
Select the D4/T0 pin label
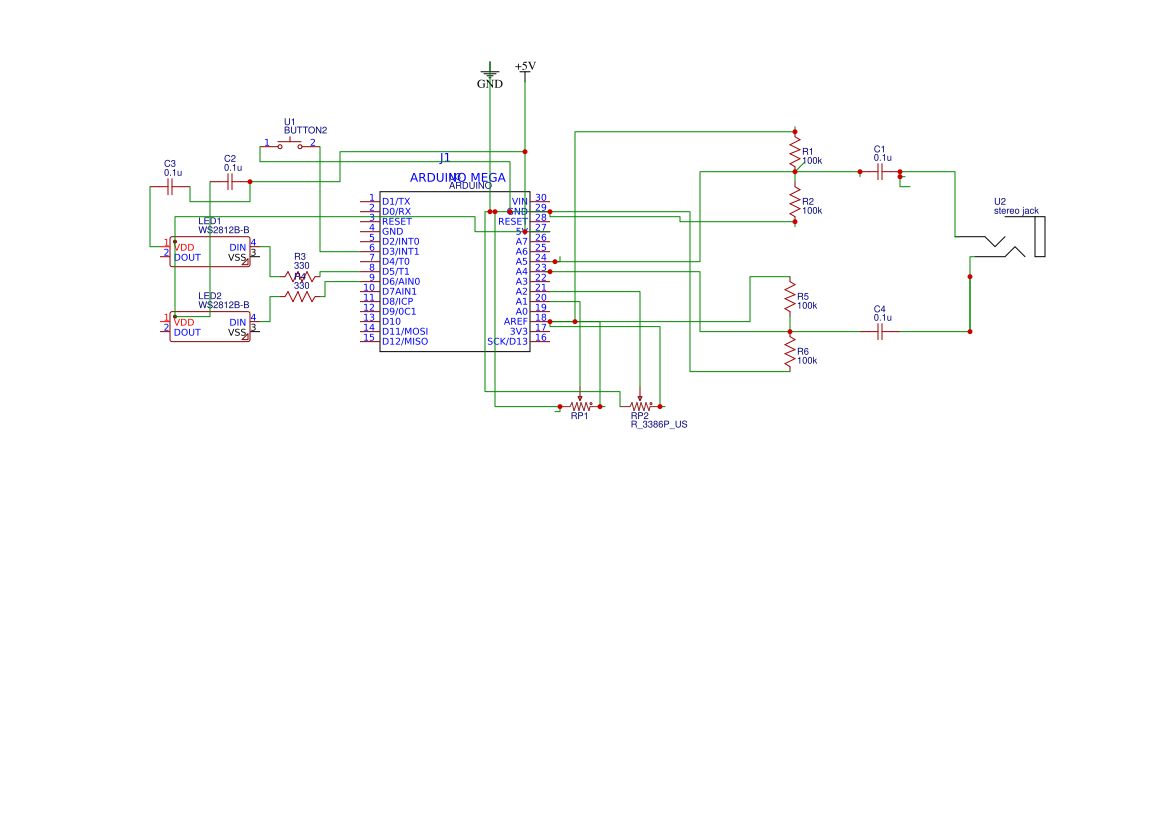[396, 262]
